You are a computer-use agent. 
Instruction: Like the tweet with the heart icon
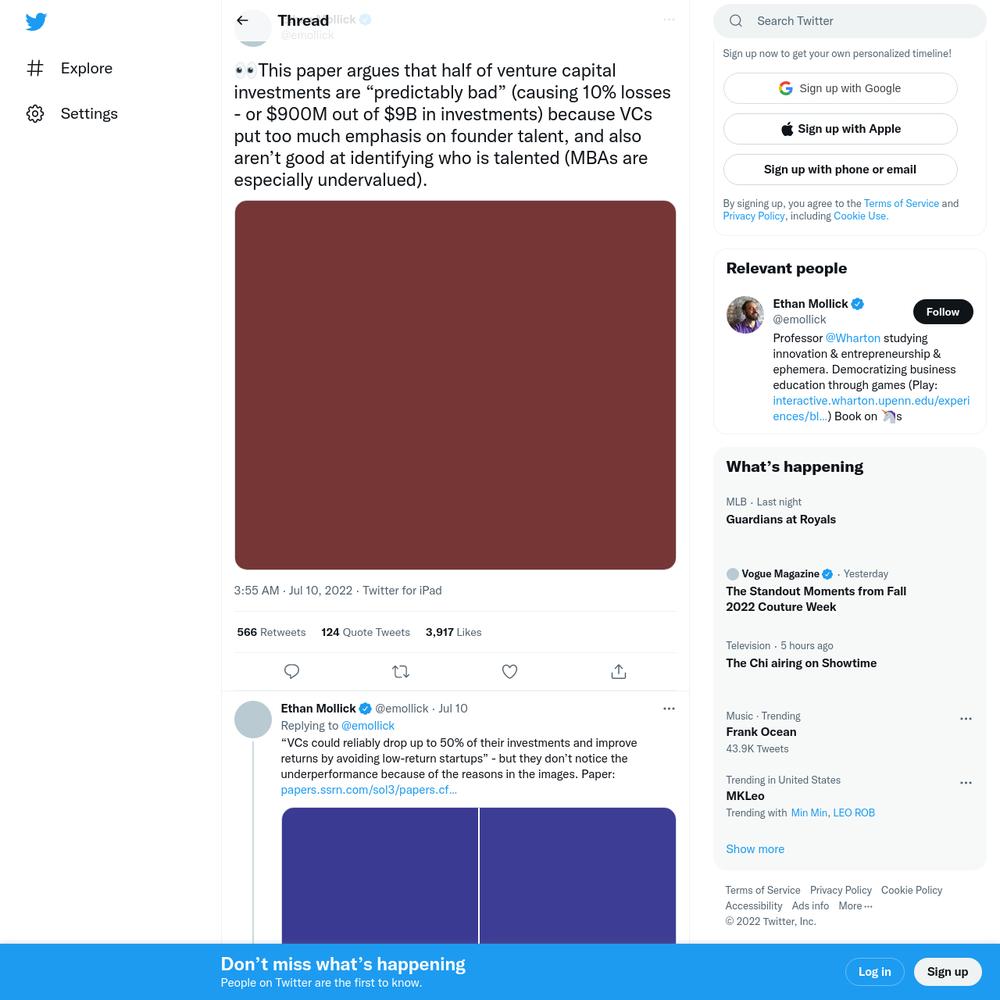pos(510,671)
